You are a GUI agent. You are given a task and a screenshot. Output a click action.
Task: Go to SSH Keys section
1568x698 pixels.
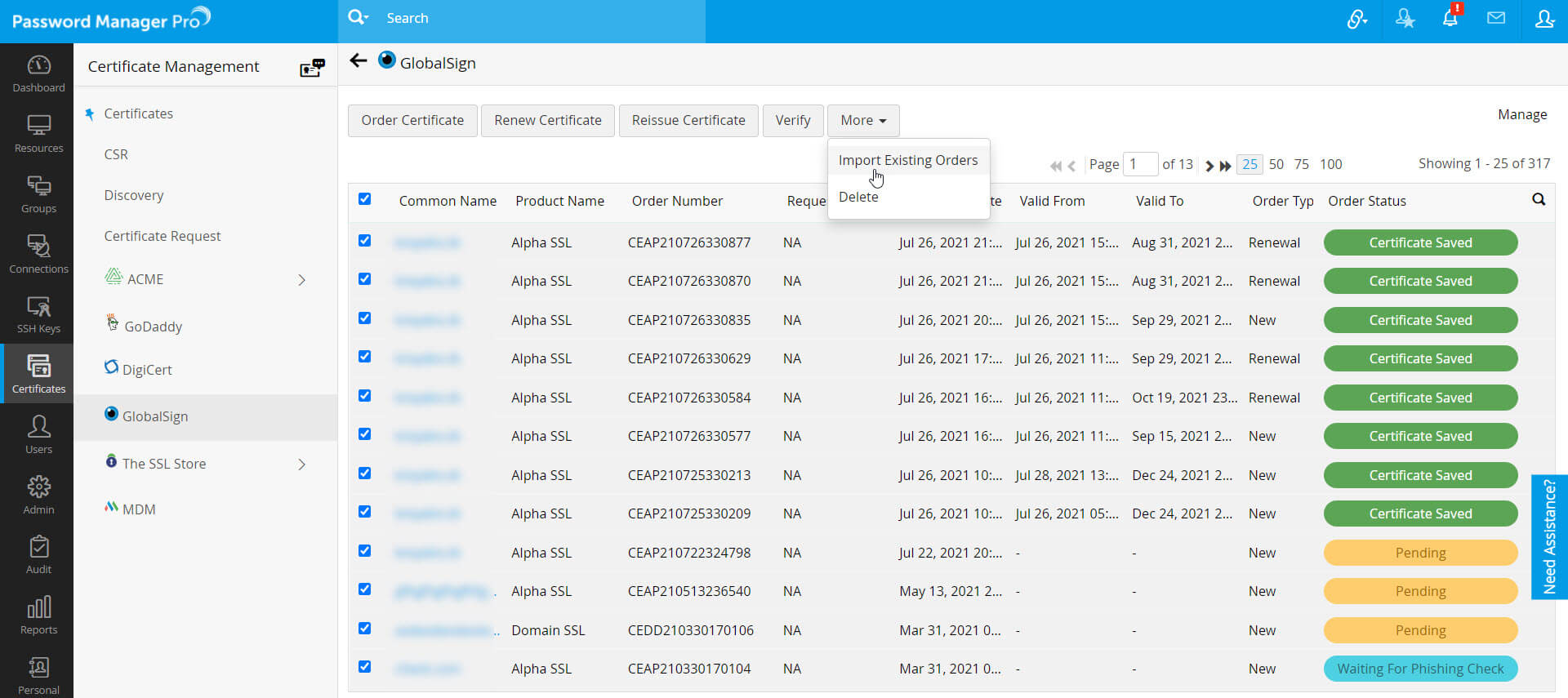(x=38, y=314)
